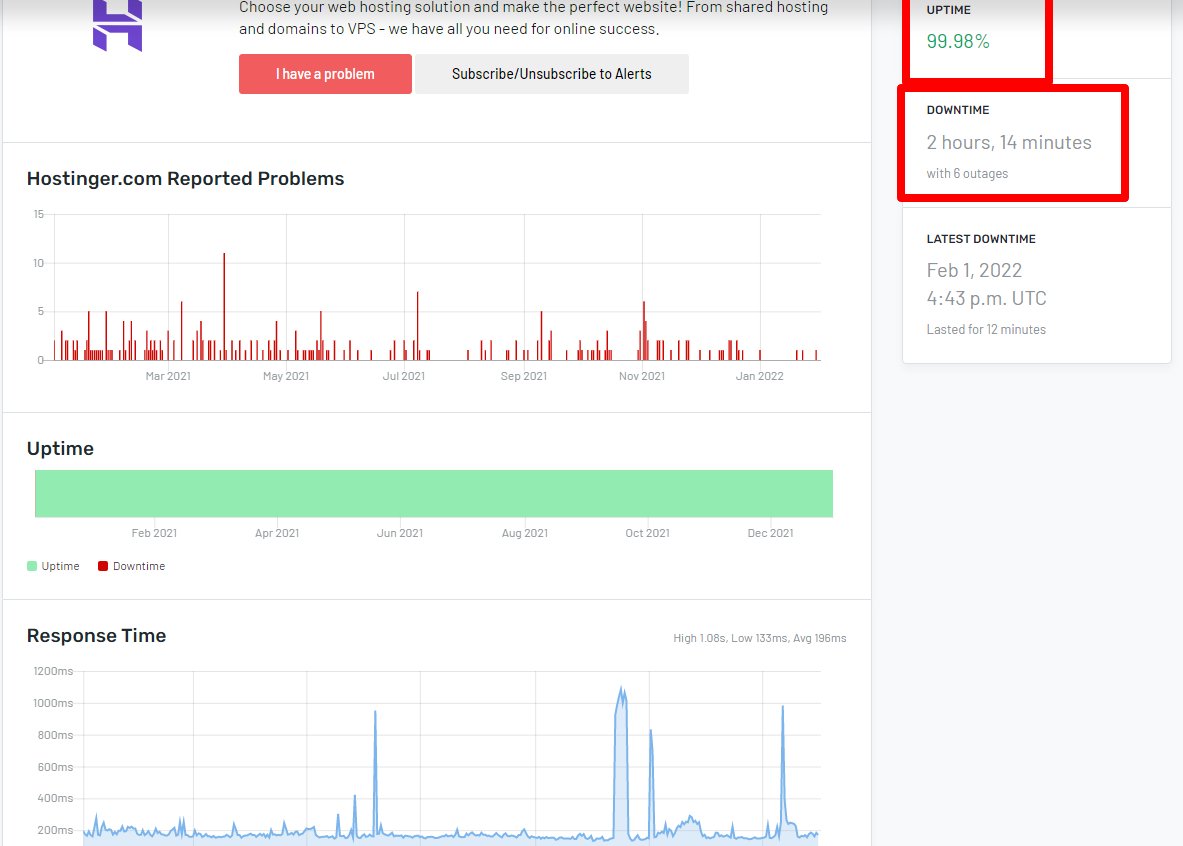Click the red Downtime legend swatch

coord(103,566)
